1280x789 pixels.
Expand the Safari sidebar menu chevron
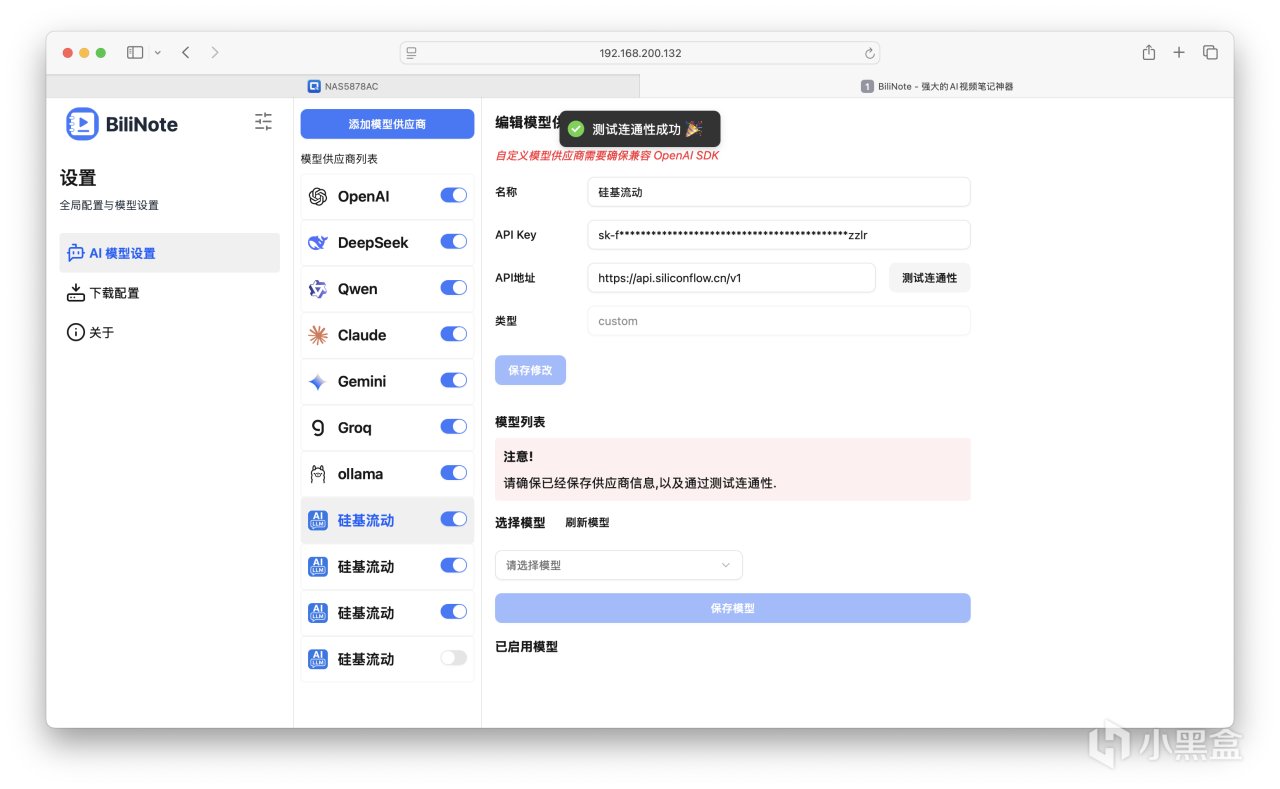[x=158, y=53]
